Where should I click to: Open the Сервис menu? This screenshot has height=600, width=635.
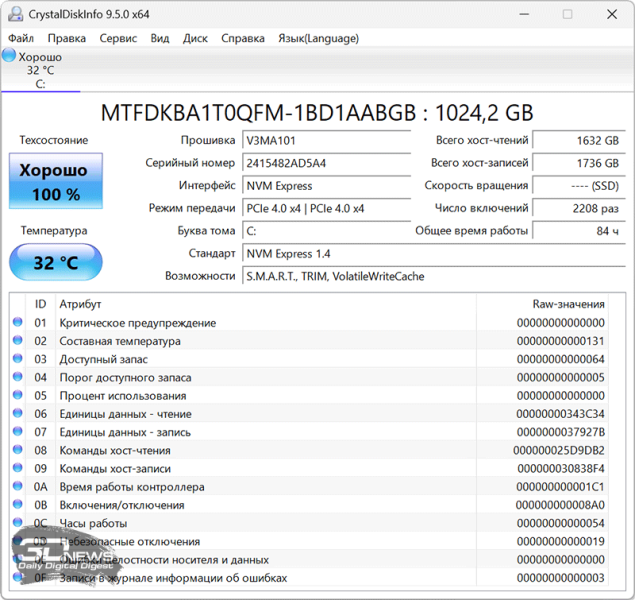pyautogui.click(x=118, y=38)
